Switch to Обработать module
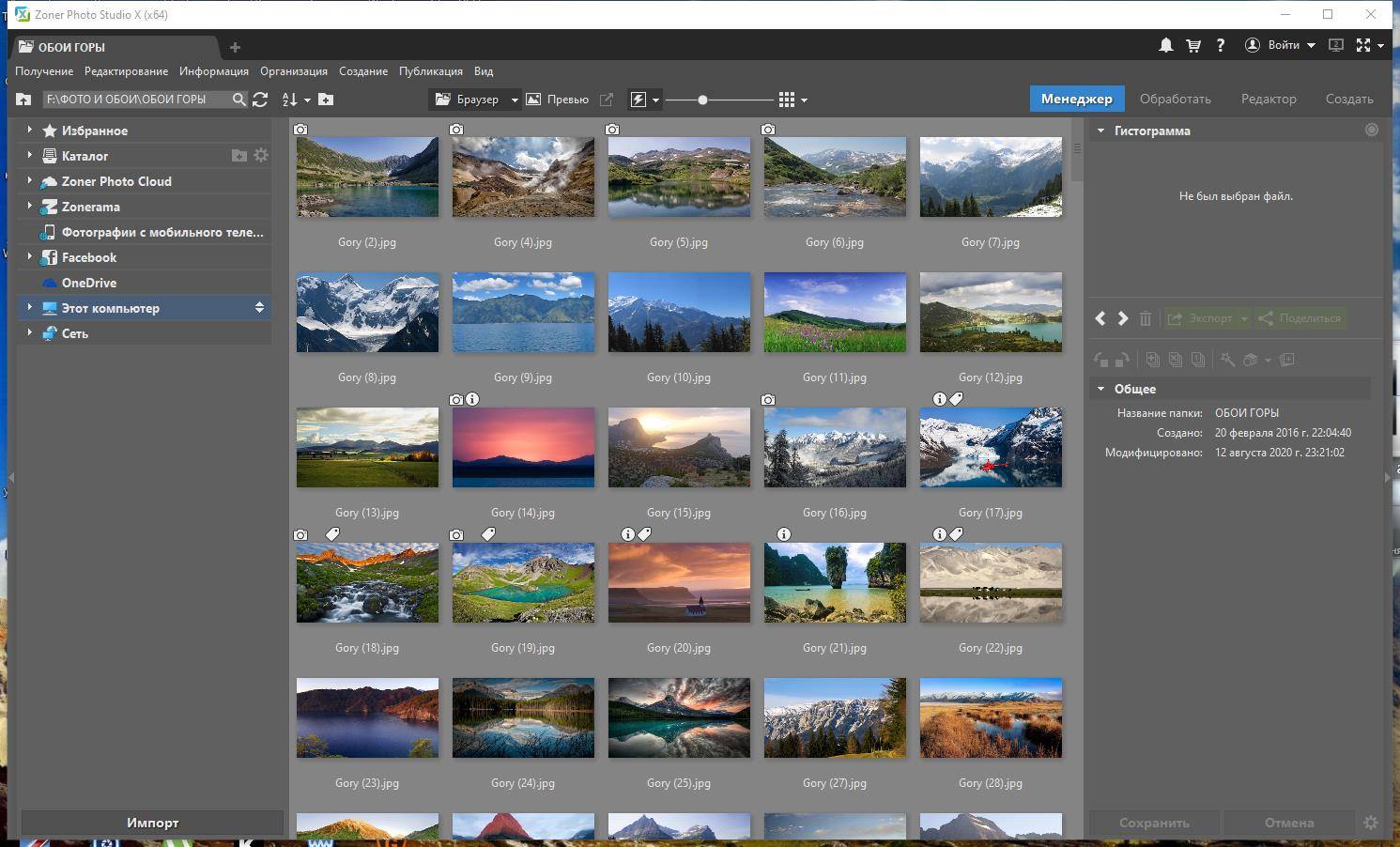 pyautogui.click(x=1175, y=99)
